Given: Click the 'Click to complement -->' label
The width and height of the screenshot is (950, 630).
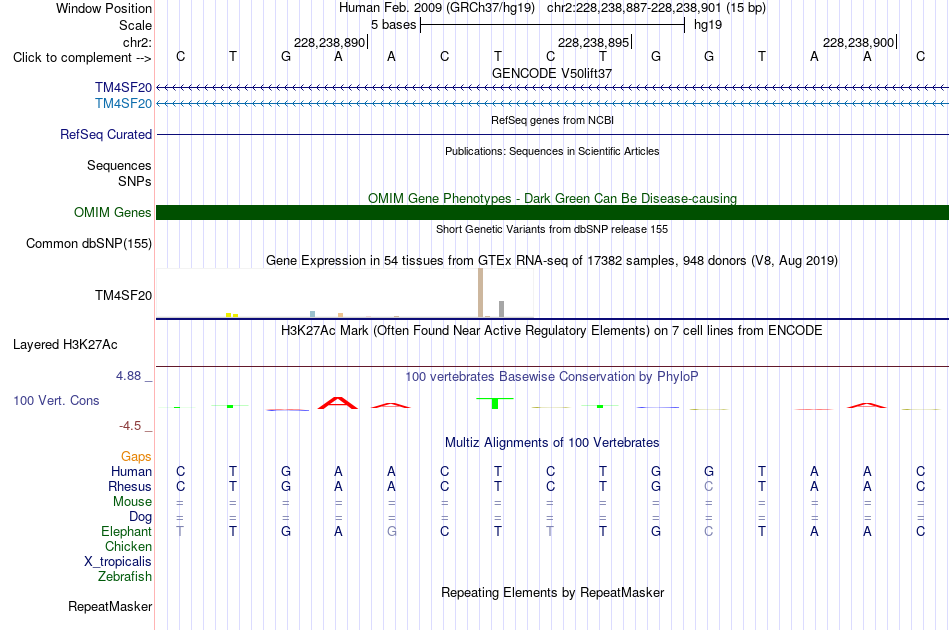Looking at the screenshot, I should (82, 58).
